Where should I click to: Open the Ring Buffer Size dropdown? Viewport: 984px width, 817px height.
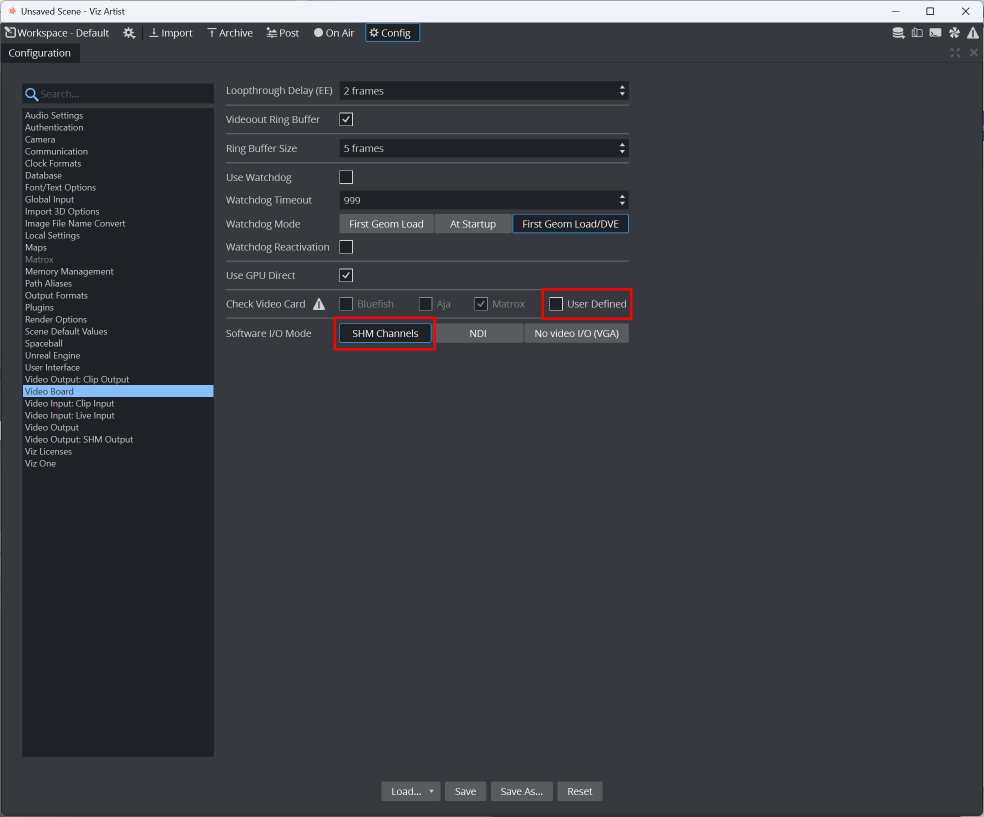tap(484, 148)
